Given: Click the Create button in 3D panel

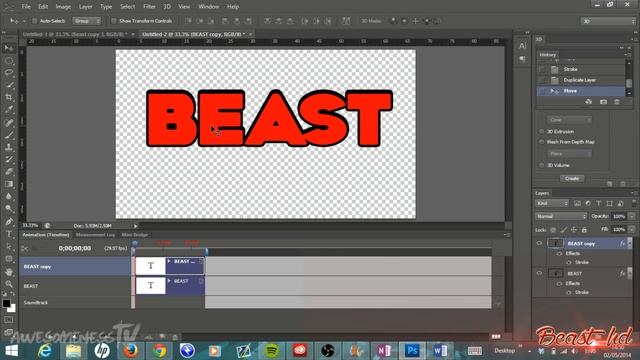Looking at the screenshot, I should click(572, 178).
